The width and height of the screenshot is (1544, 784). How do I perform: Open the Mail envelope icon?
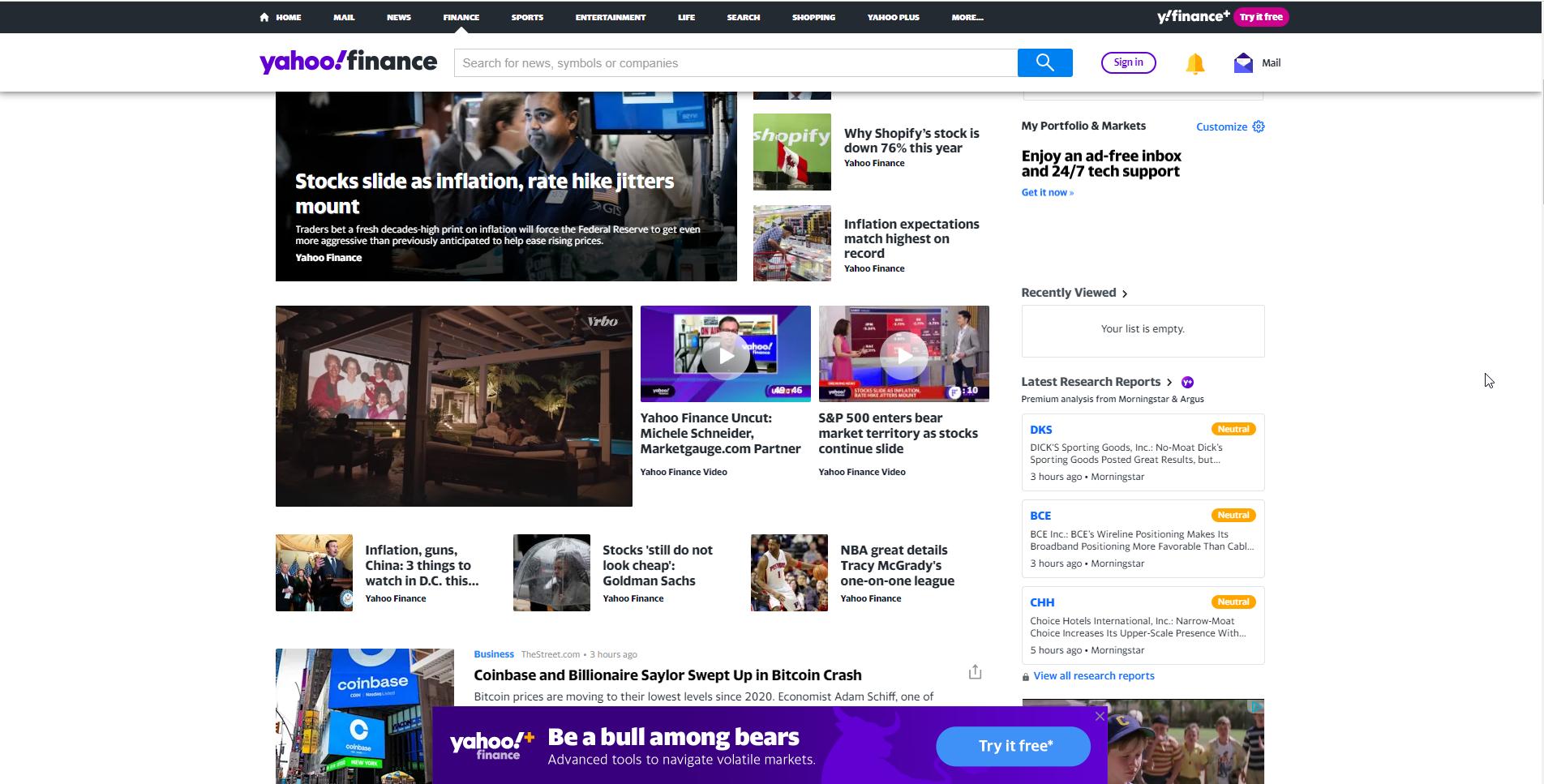click(1243, 62)
